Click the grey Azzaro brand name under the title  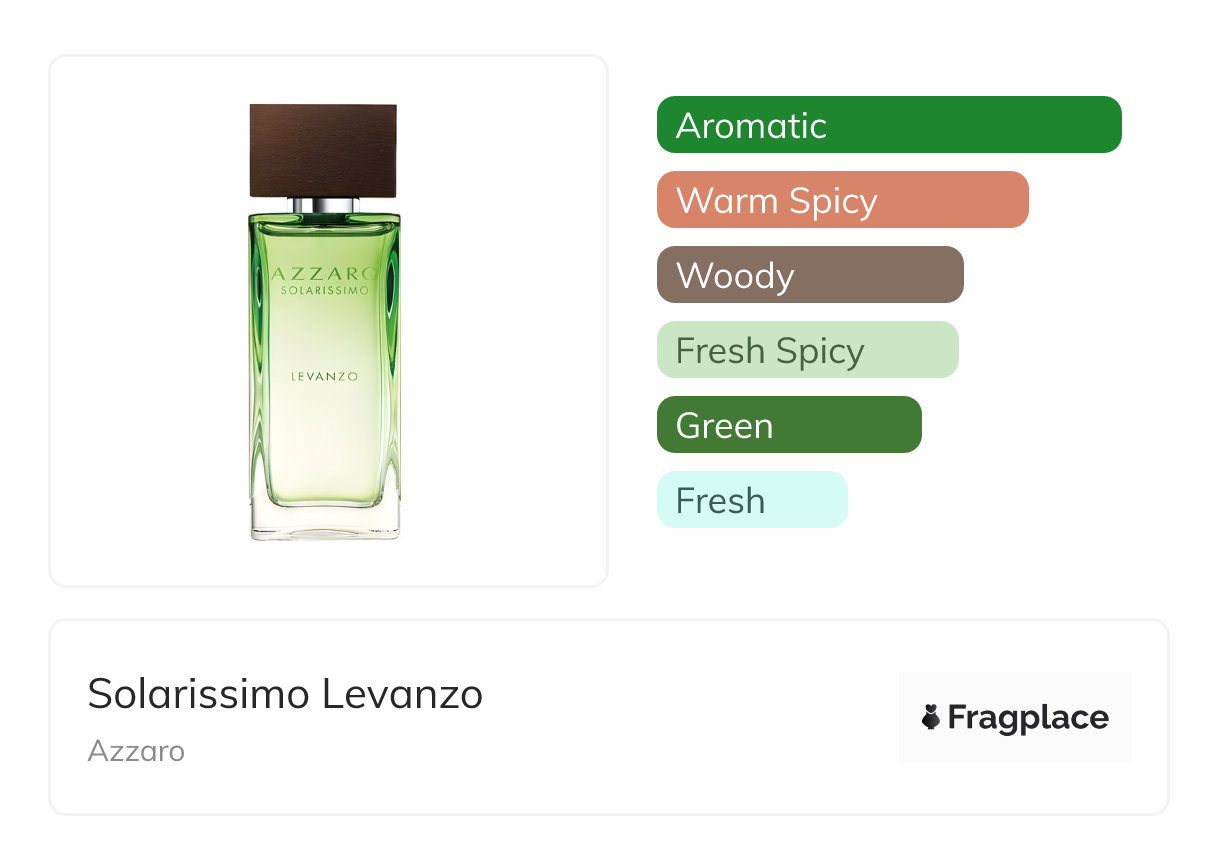tap(136, 750)
